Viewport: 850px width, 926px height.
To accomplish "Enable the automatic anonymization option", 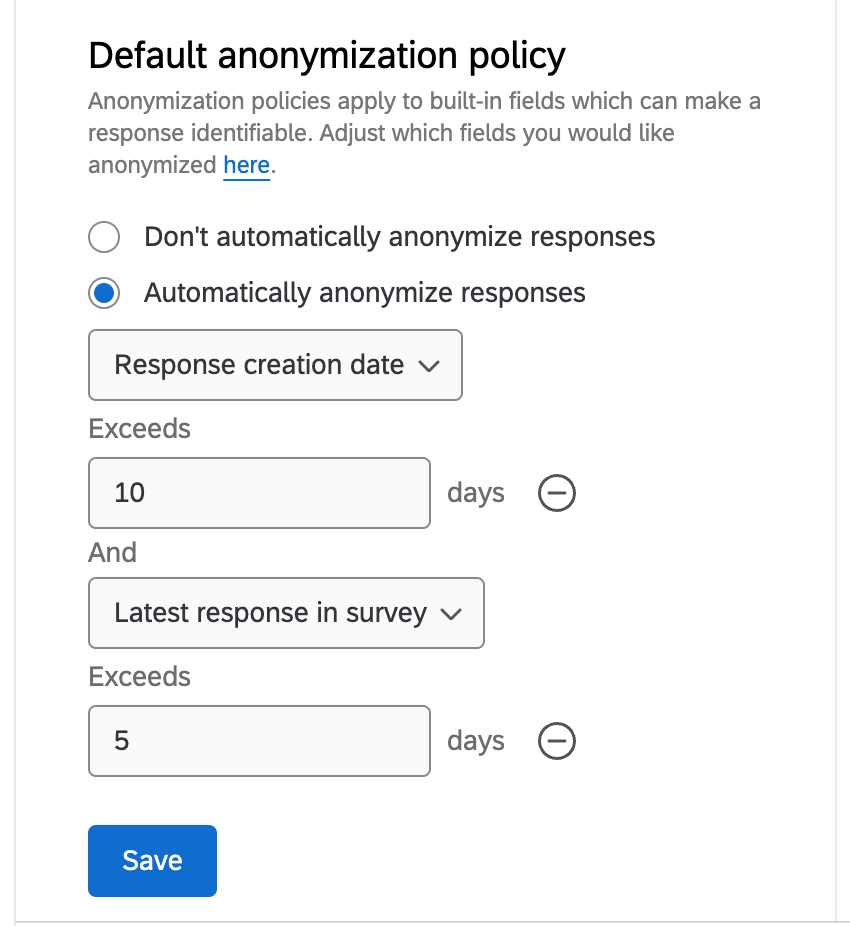I will (104, 292).
